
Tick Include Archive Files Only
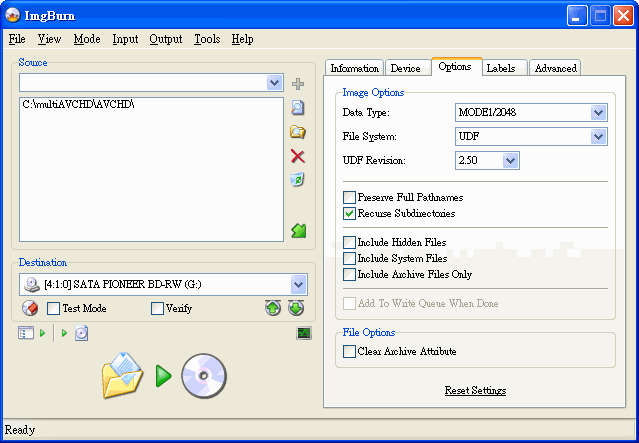349,274
